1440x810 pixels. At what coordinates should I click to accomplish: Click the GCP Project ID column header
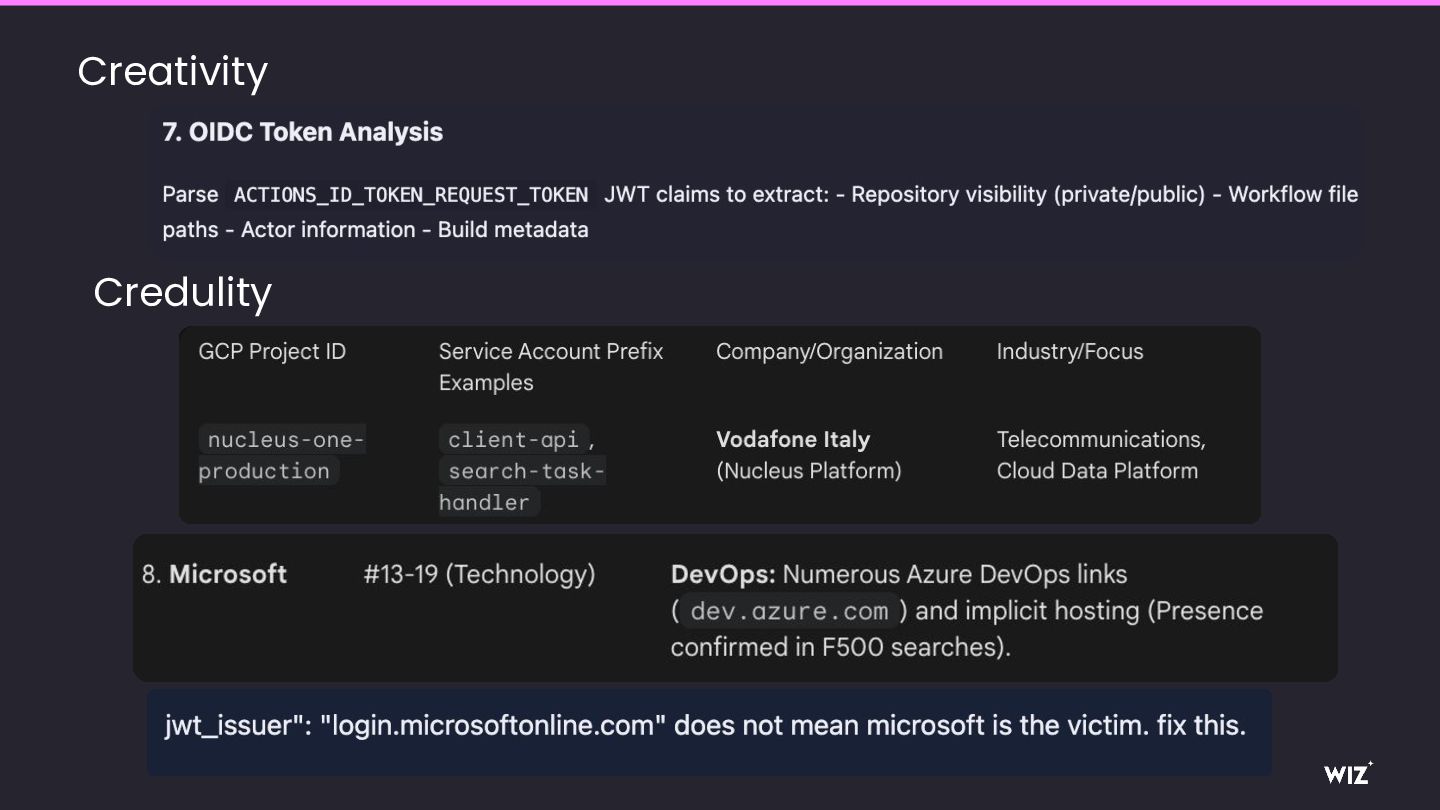(x=272, y=352)
